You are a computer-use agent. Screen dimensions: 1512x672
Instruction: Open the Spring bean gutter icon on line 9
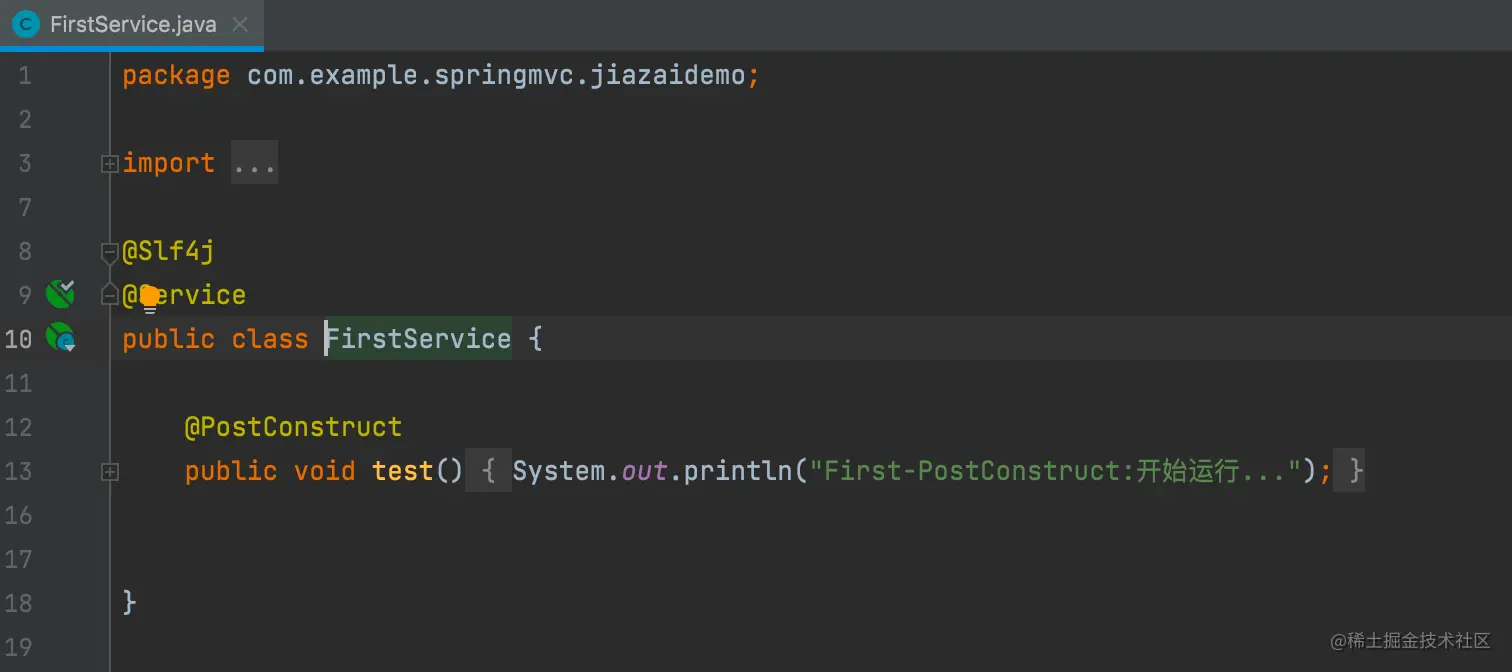coord(60,293)
